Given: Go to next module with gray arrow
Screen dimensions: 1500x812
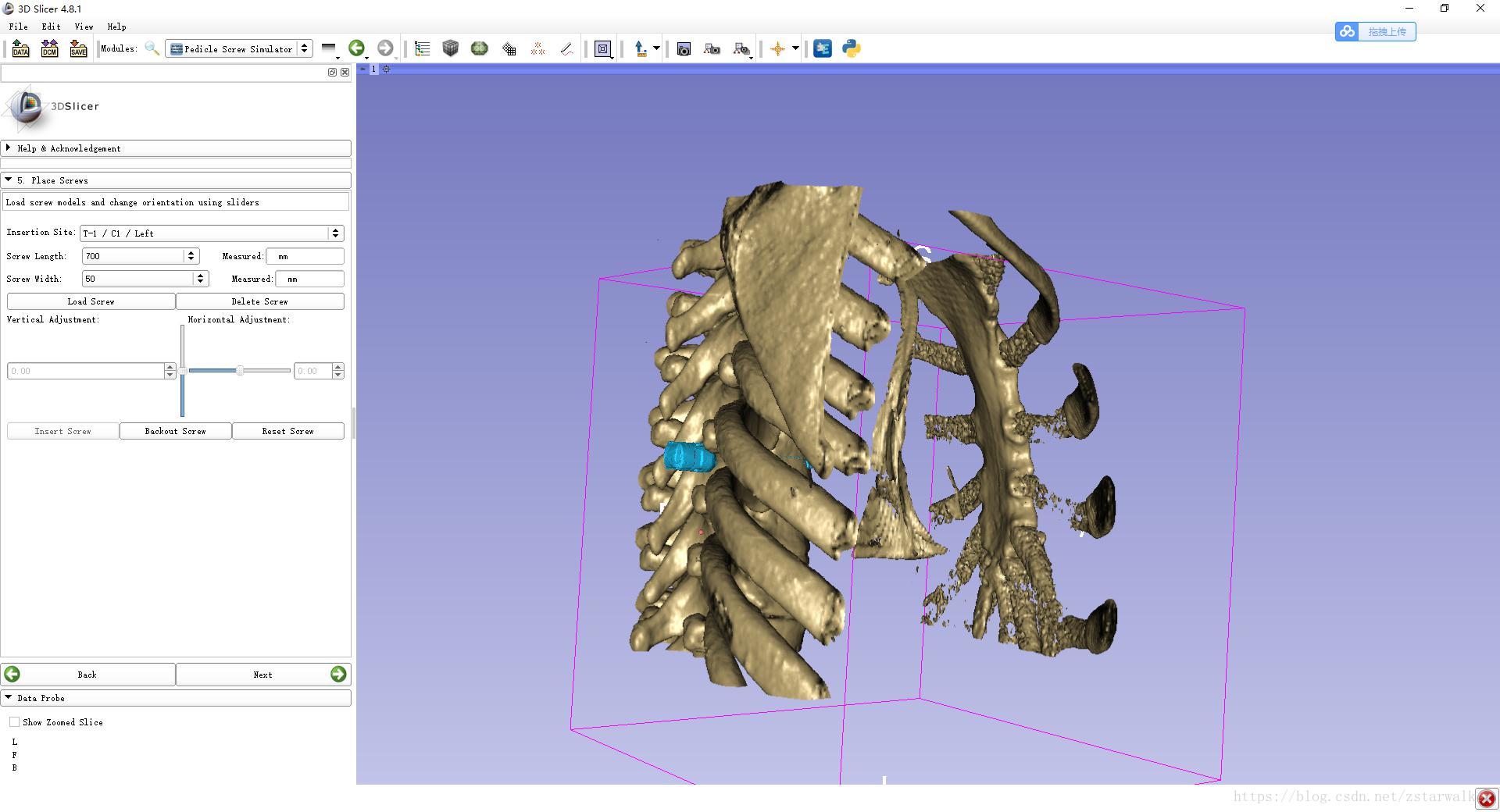Looking at the screenshot, I should click(385, 48).
